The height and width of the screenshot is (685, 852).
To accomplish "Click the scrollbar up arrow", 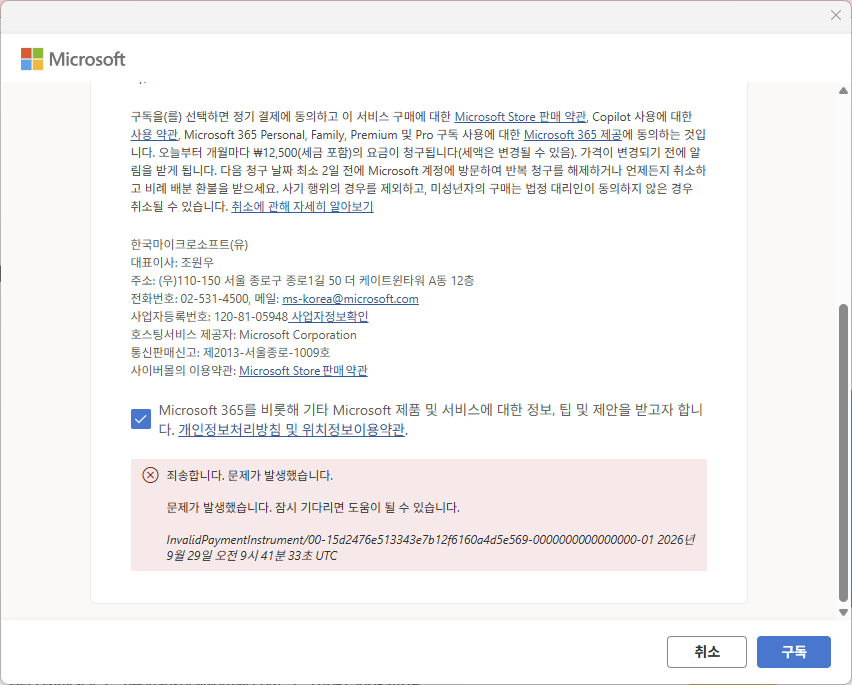I will pyautogui.click(x=843, y=90).
